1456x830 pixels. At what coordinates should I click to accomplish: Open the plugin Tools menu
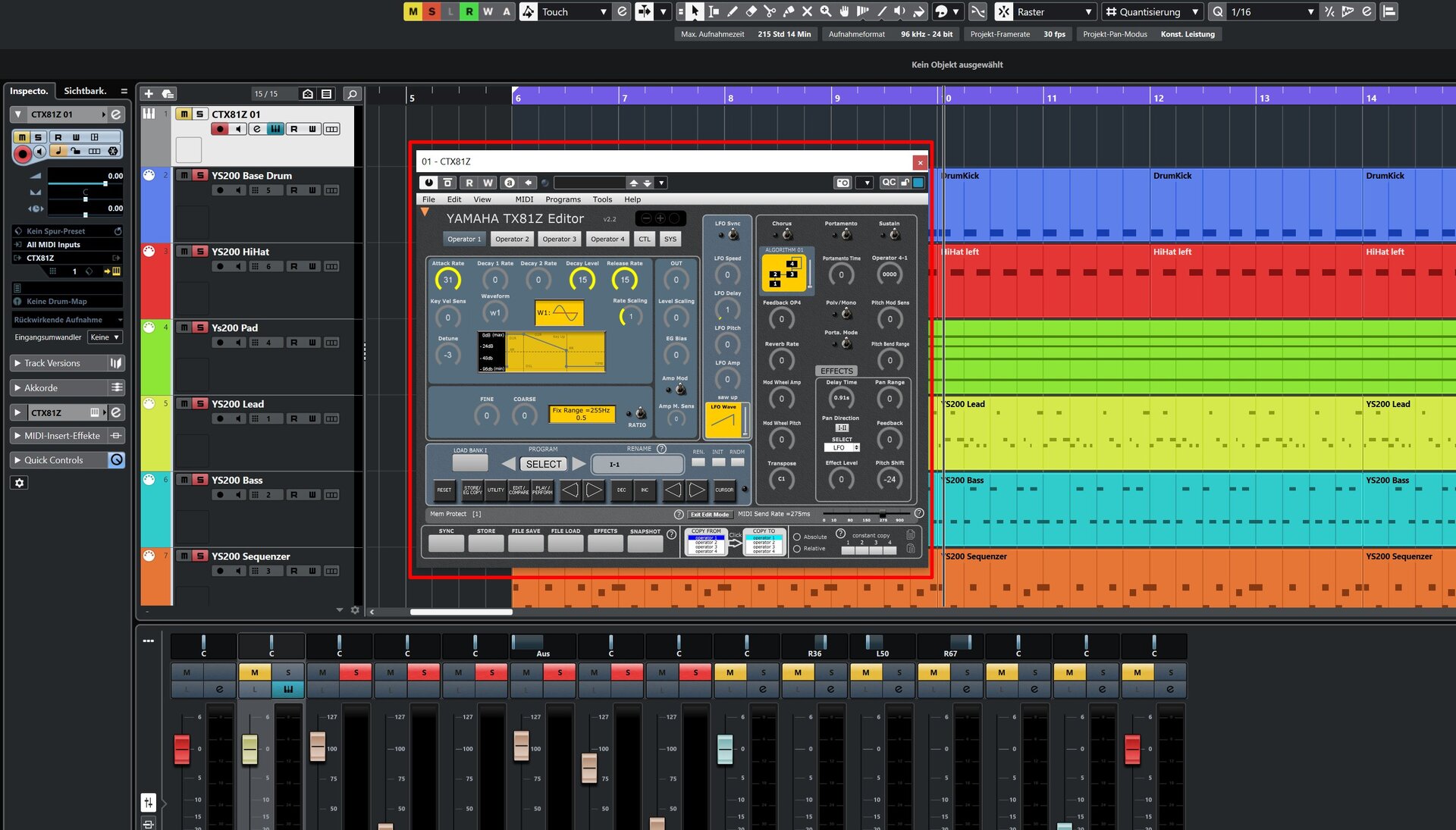[602, 199]
